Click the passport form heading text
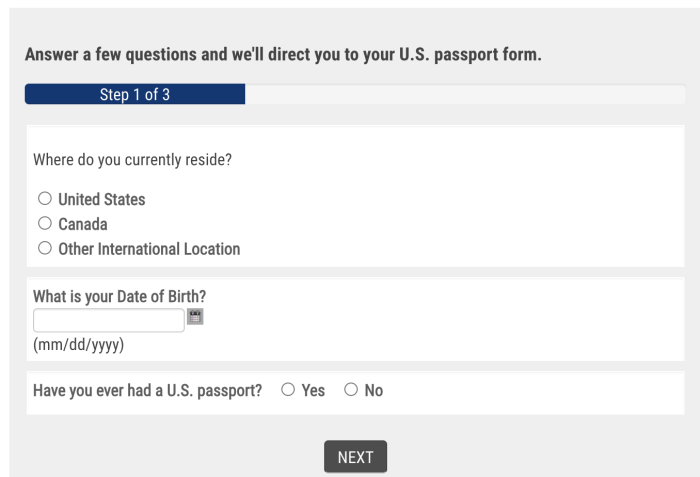The width and height of the screenshot is (700, 477). [x=283, y=54]
